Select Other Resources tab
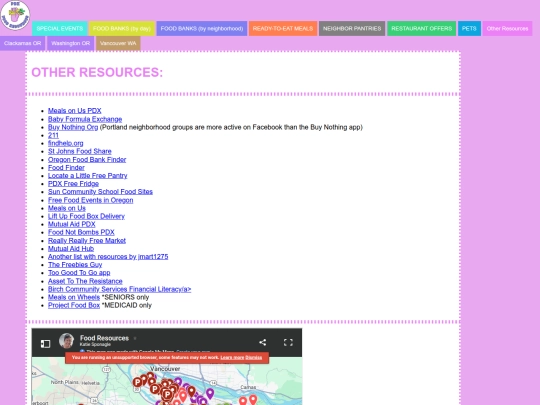The height and width of the screenshot is (405, 540). click(507, 29)
